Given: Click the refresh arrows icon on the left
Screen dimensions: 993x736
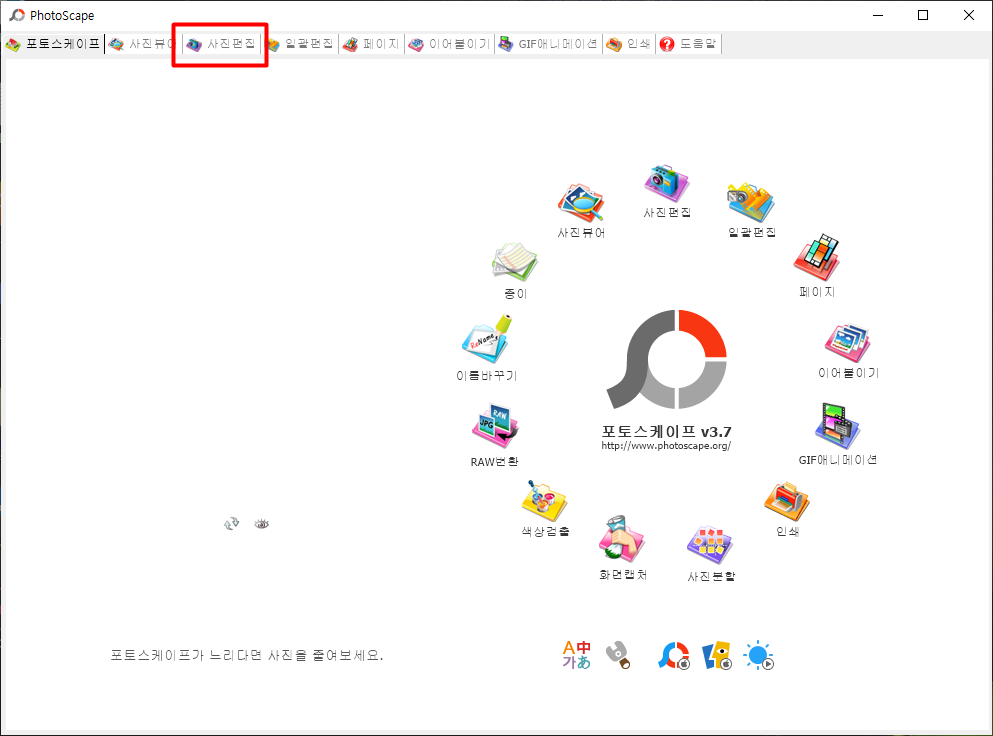Looking at the screenshot, I should tap(231, 524).
